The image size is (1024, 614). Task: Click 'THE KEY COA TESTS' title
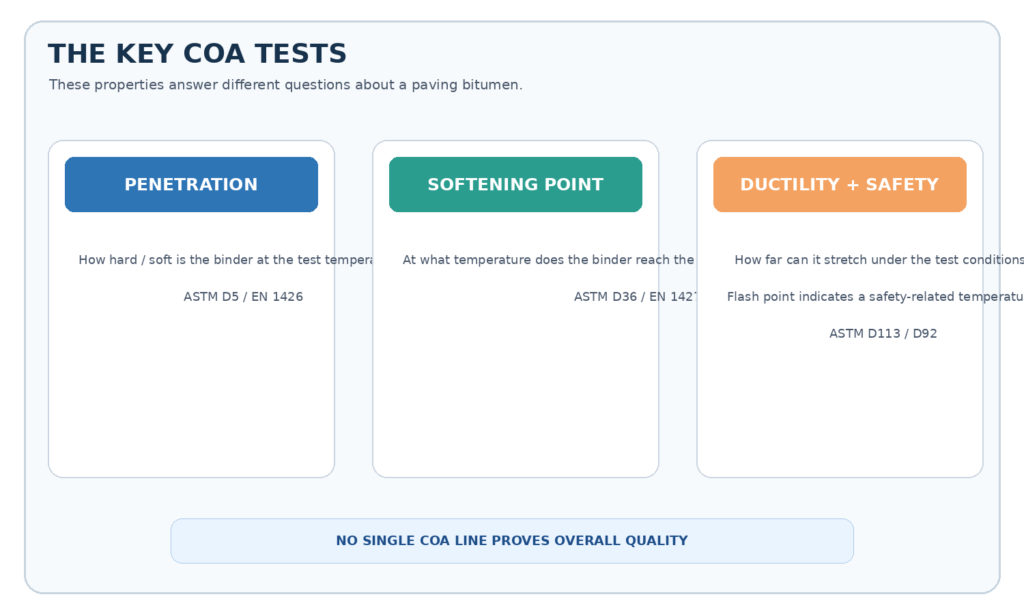tap(197, 54)
